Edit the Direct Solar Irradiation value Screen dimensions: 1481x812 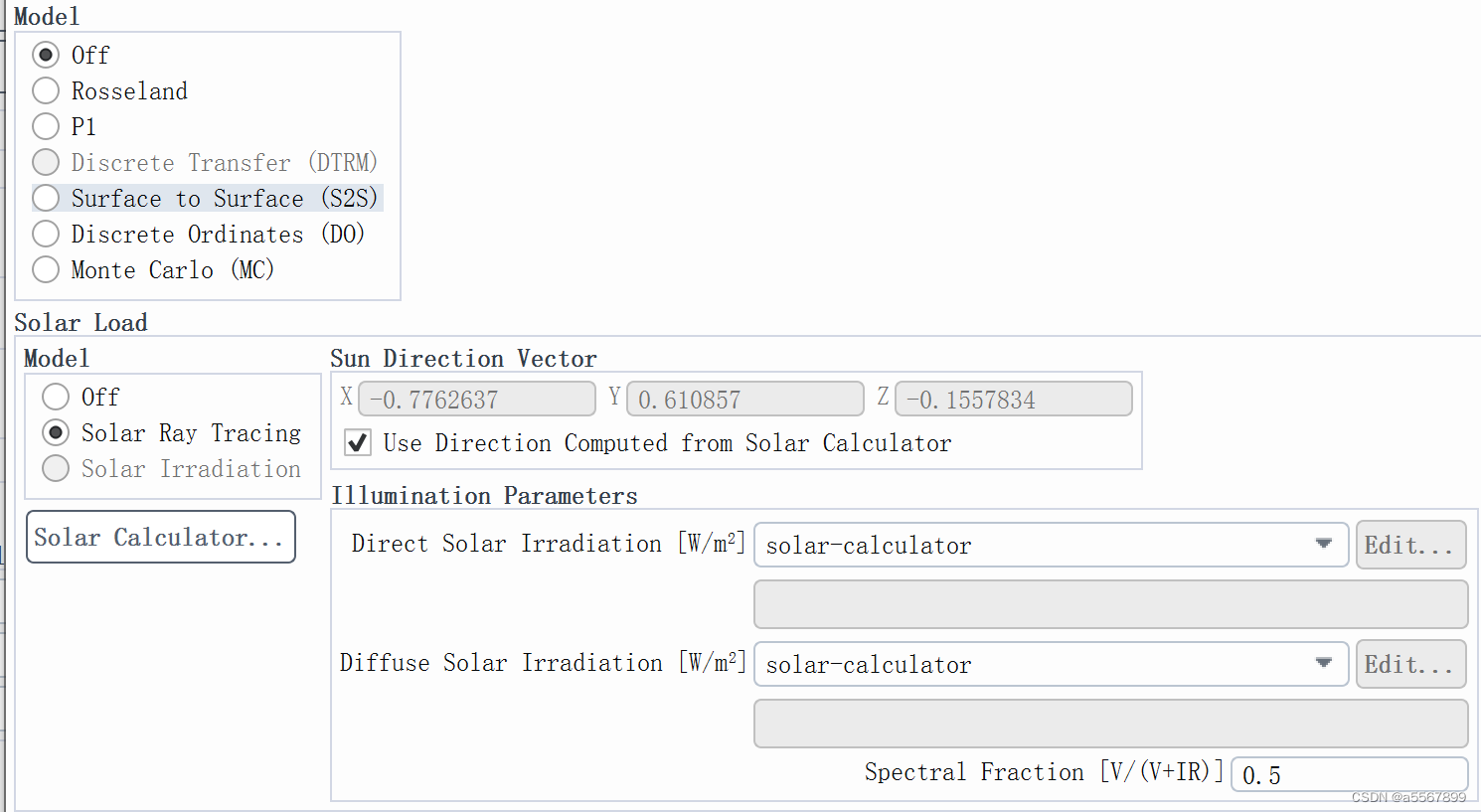tap(1410, 545)
